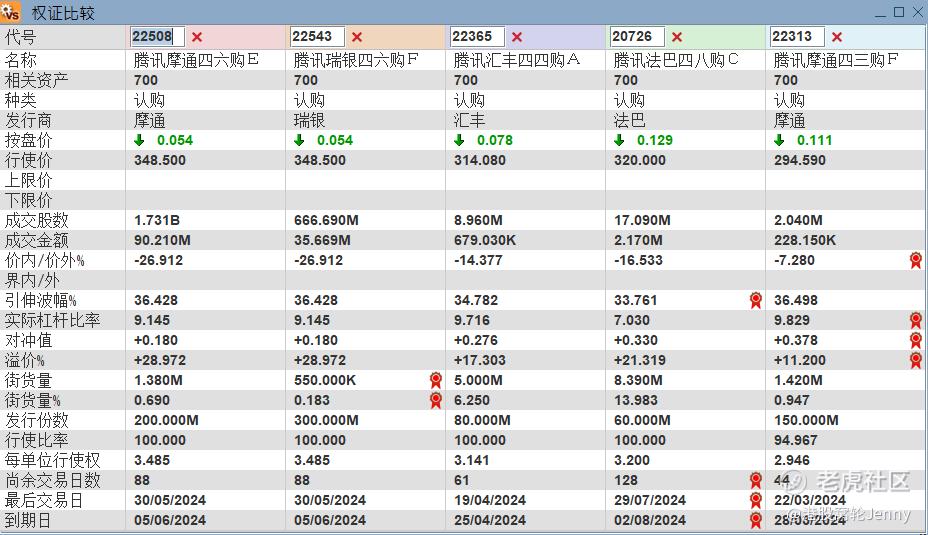Click the red award badge in 价内/价外% row
This screenshot has width=928, height=535.
coord(916,260)
